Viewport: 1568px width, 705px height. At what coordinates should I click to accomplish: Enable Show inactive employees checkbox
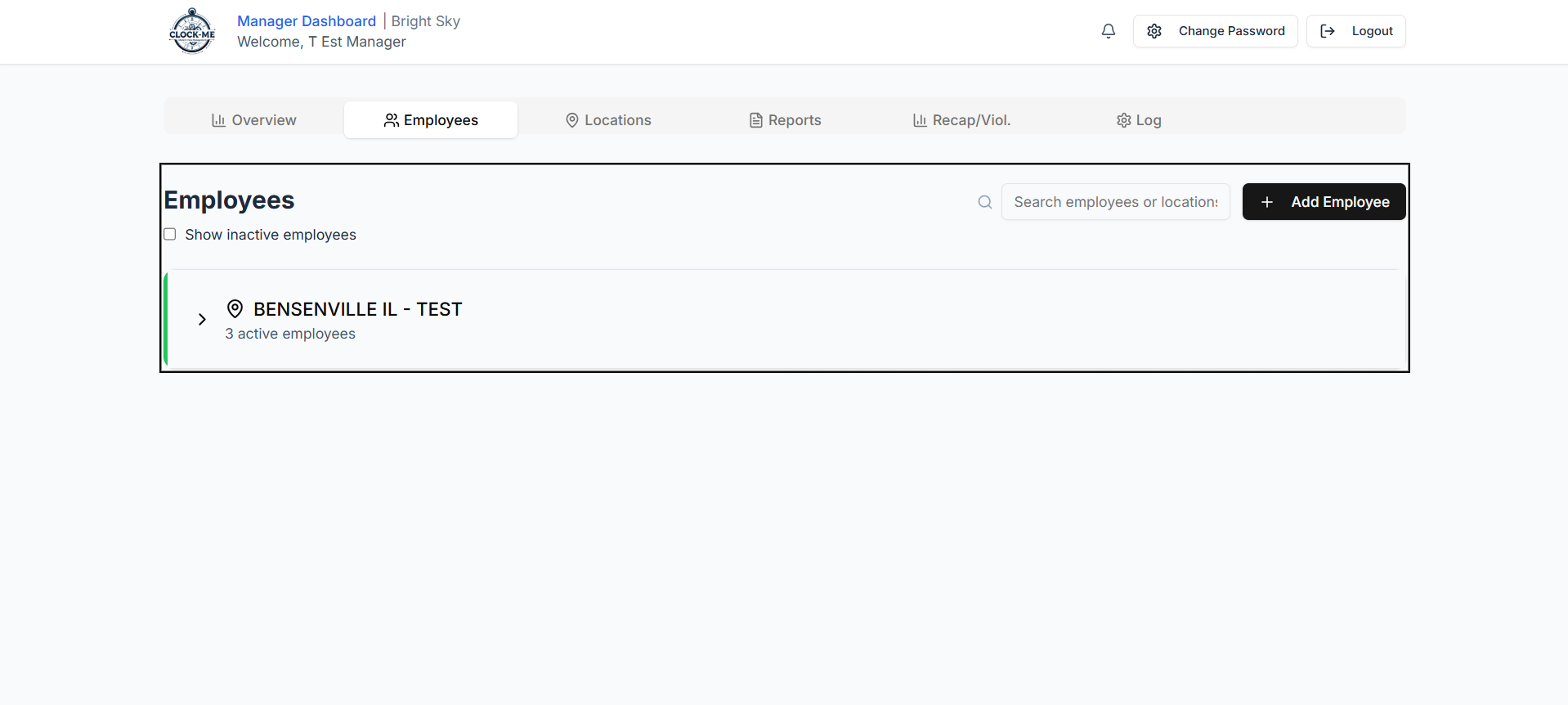170,235
